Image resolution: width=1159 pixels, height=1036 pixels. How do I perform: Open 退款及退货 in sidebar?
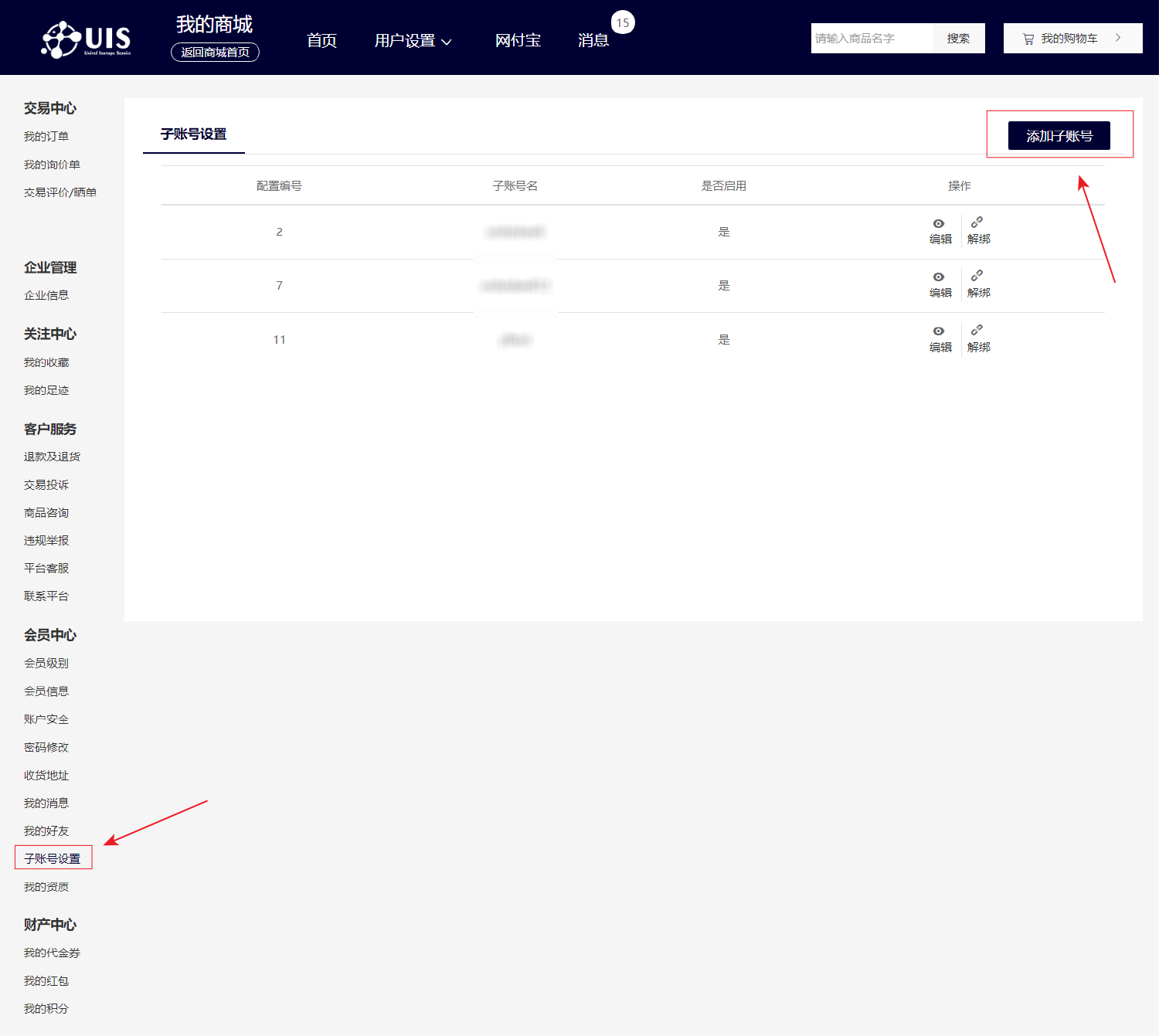pyautogui.click(x=52, y=457)
